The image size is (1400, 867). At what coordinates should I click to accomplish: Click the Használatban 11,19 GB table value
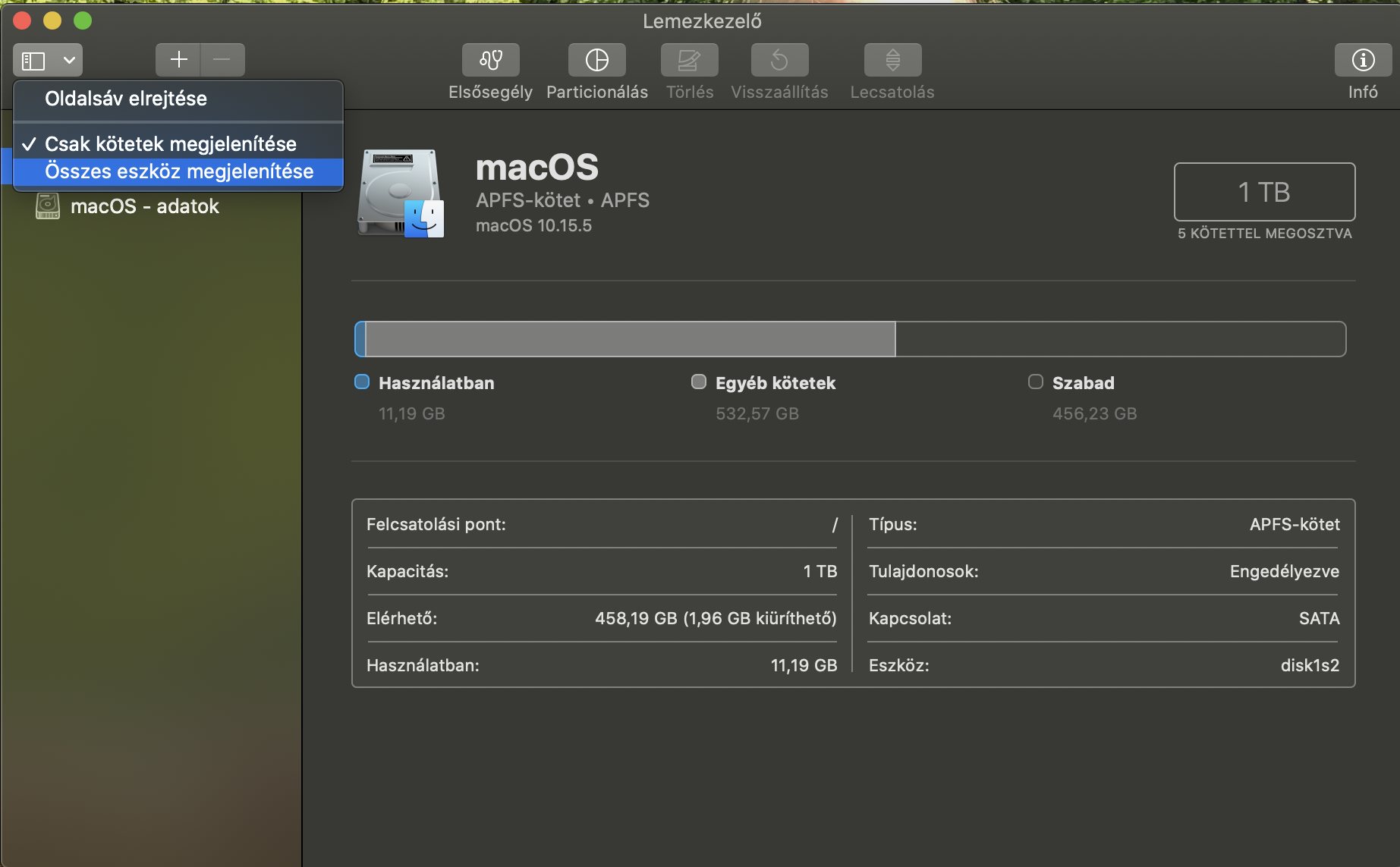point(804,665)
